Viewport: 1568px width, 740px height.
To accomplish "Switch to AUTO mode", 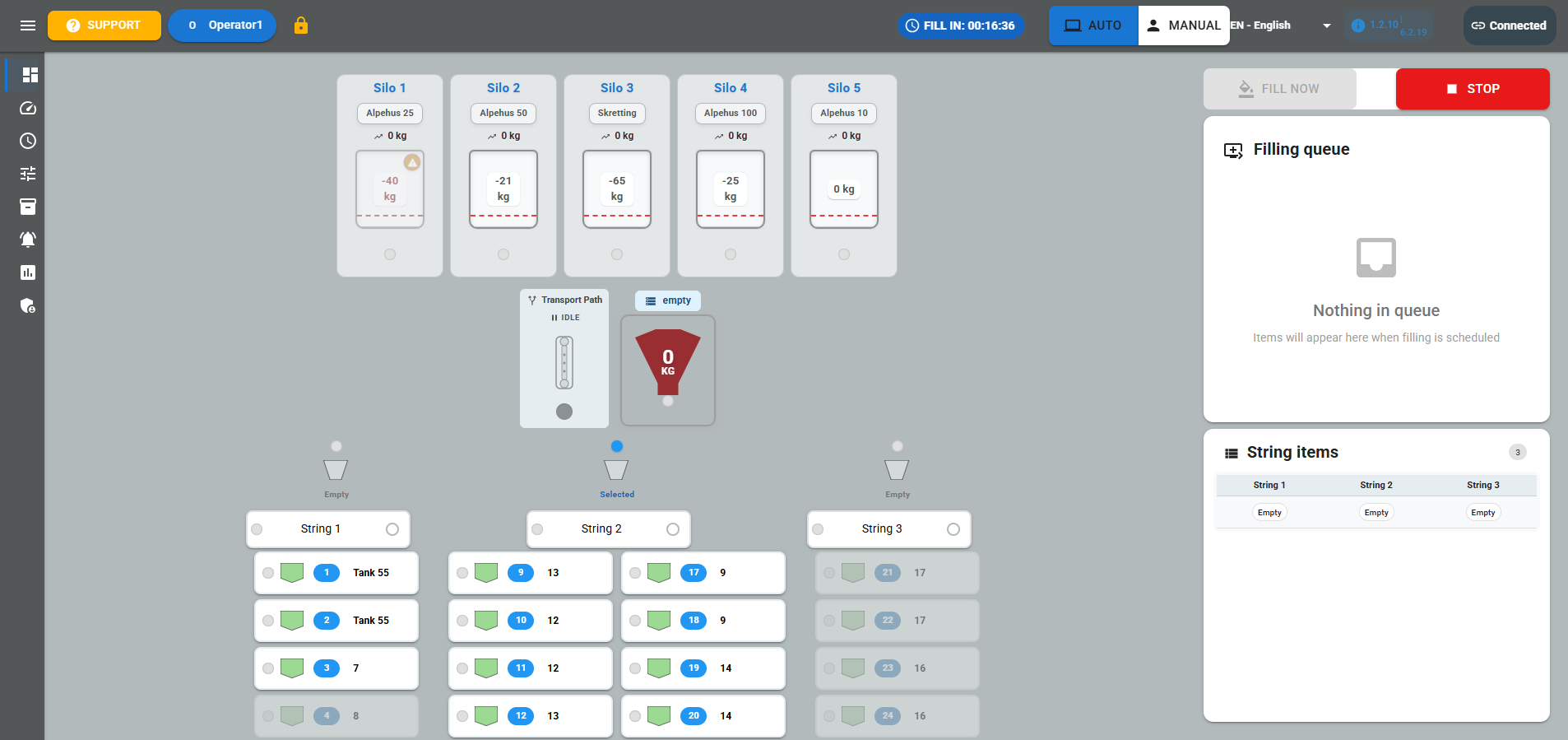I will (1093, 26).
